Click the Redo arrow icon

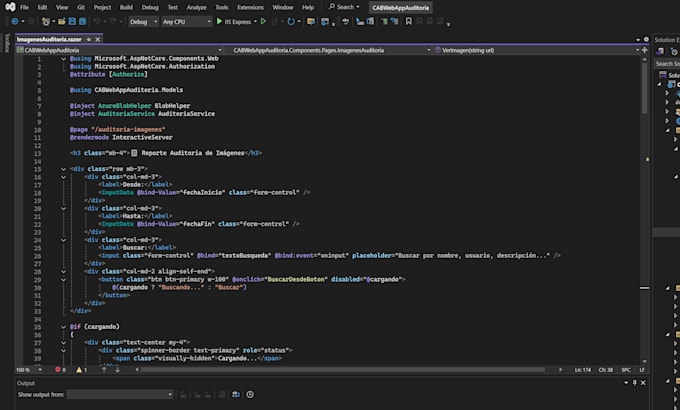[x=113, y=21]
